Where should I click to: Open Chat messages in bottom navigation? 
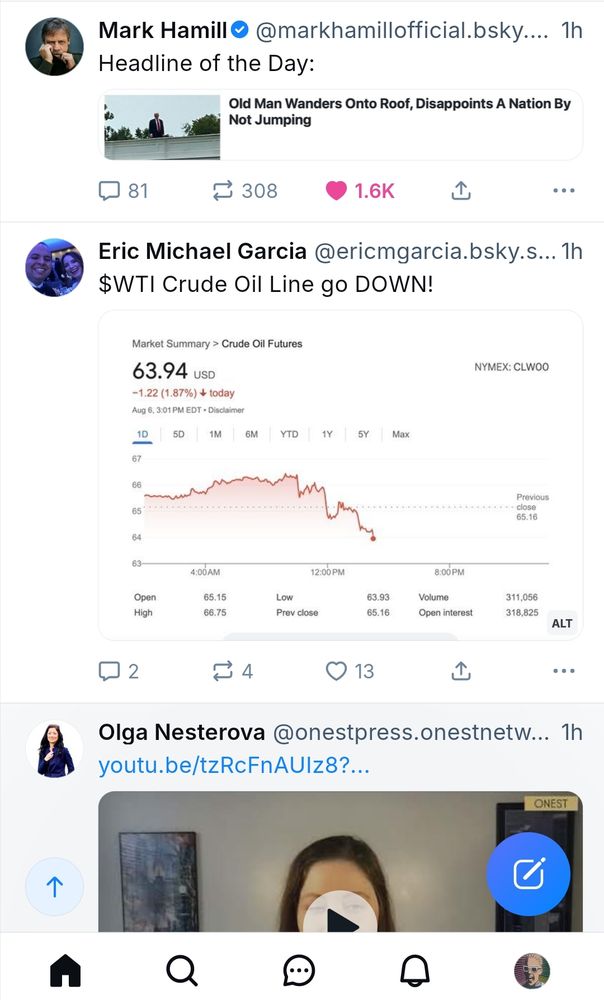298,971
